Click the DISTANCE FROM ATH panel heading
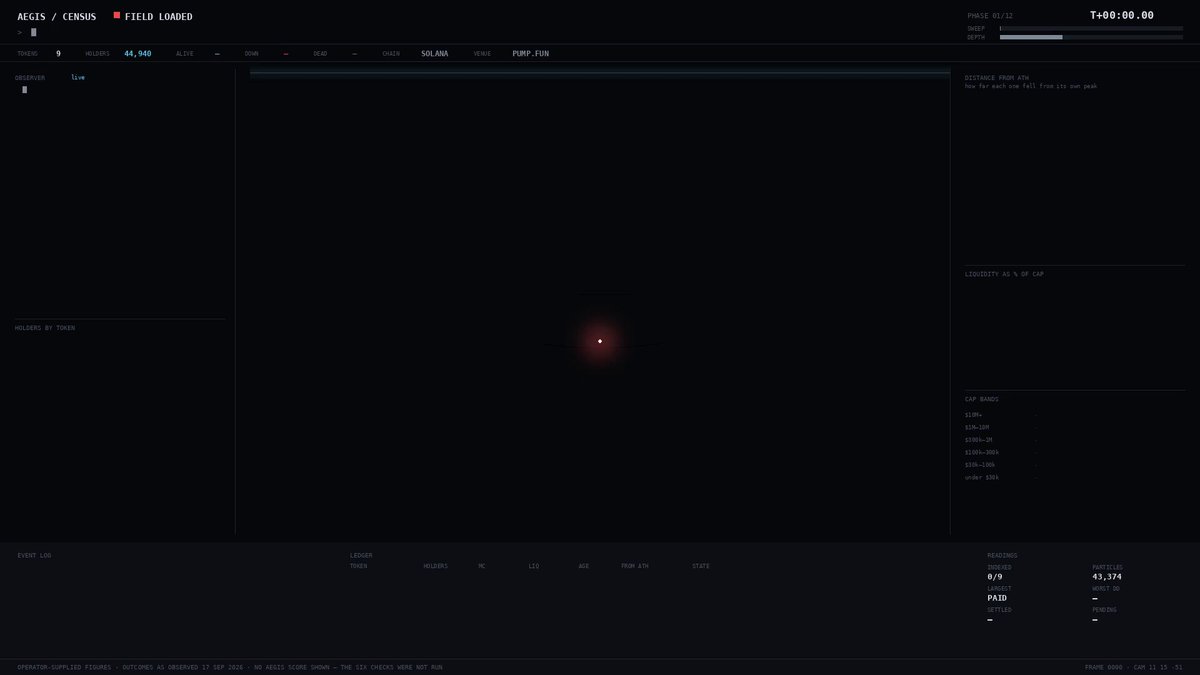This screenshot has height=675, width=1200. click(997, 77)
